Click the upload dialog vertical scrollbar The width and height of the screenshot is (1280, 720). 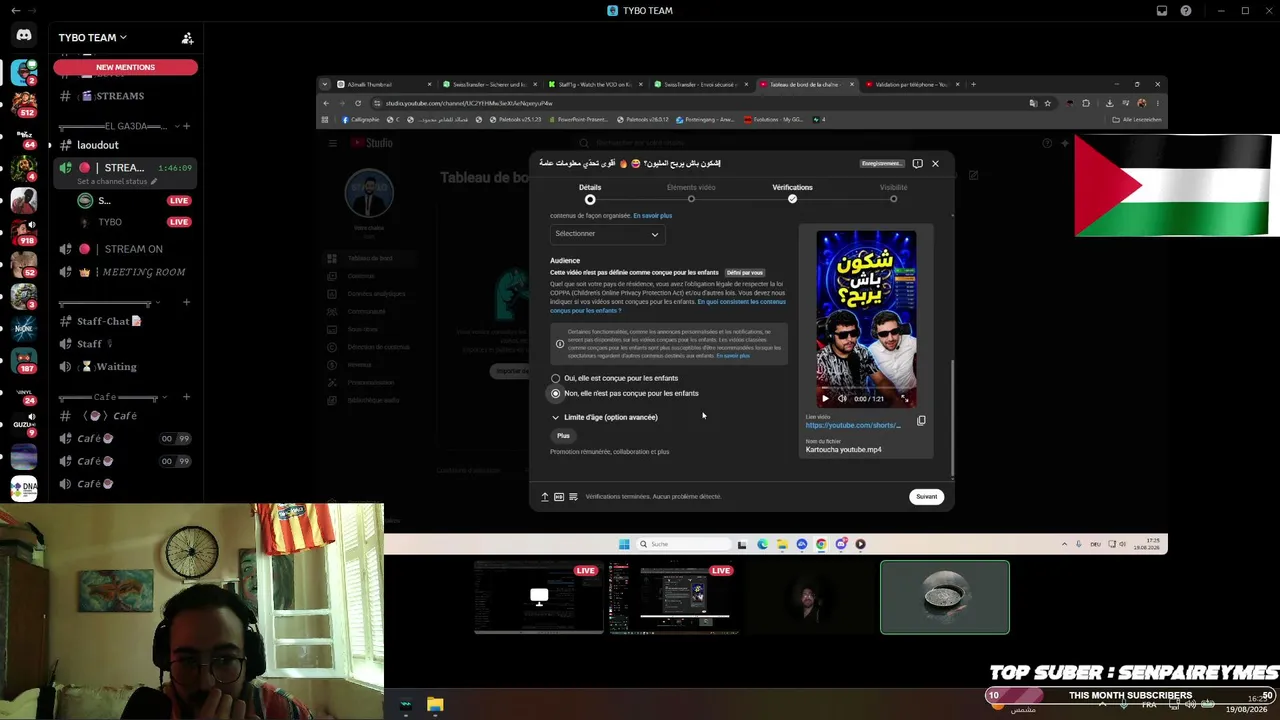tap(952, 418)
